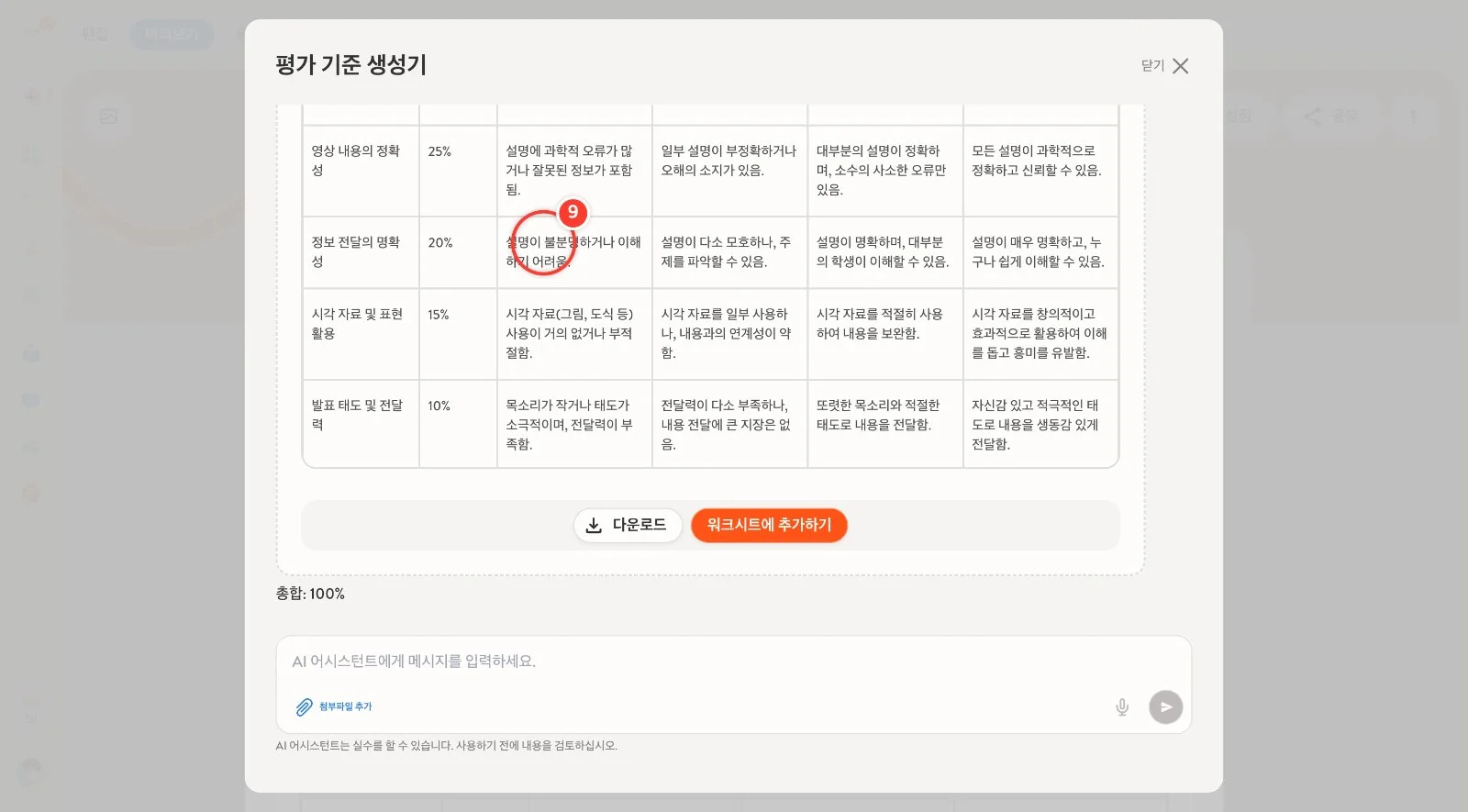Close the 평가 기준 생성기 dialog
The width and height of the screenshot is (1468, 812).
pos(1165,66)
